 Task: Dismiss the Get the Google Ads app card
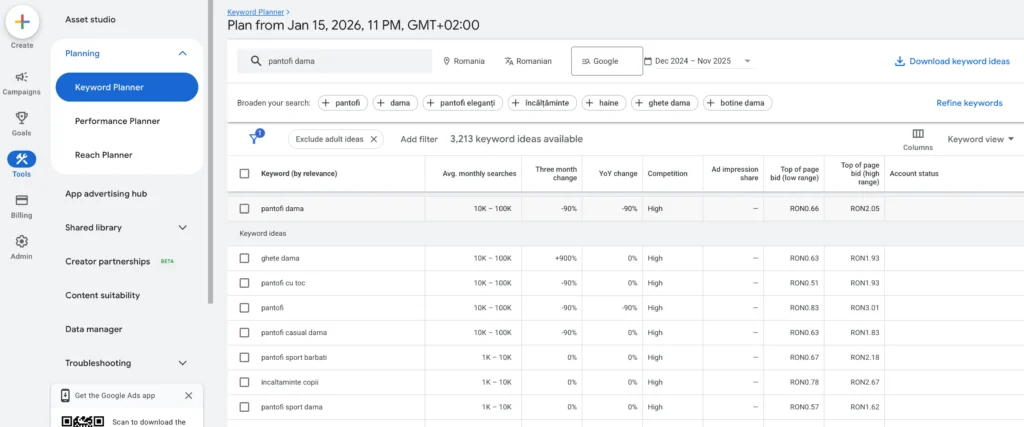pyautogui.click(x=189, y=396)
